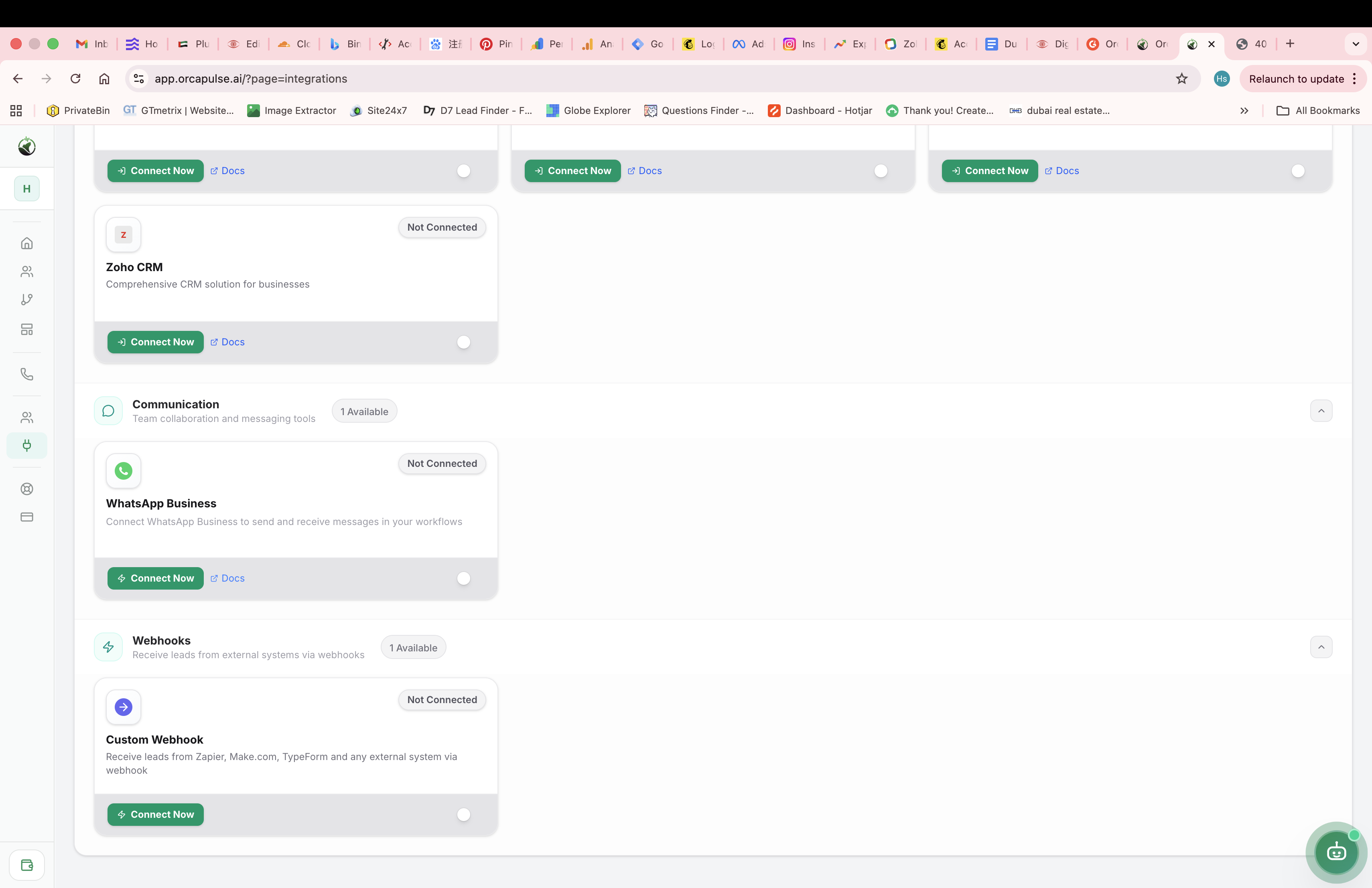Open the Dashboard - Hotjar bookmark
This screenshot has height=888, width=1372.
[x=820, y=111]
